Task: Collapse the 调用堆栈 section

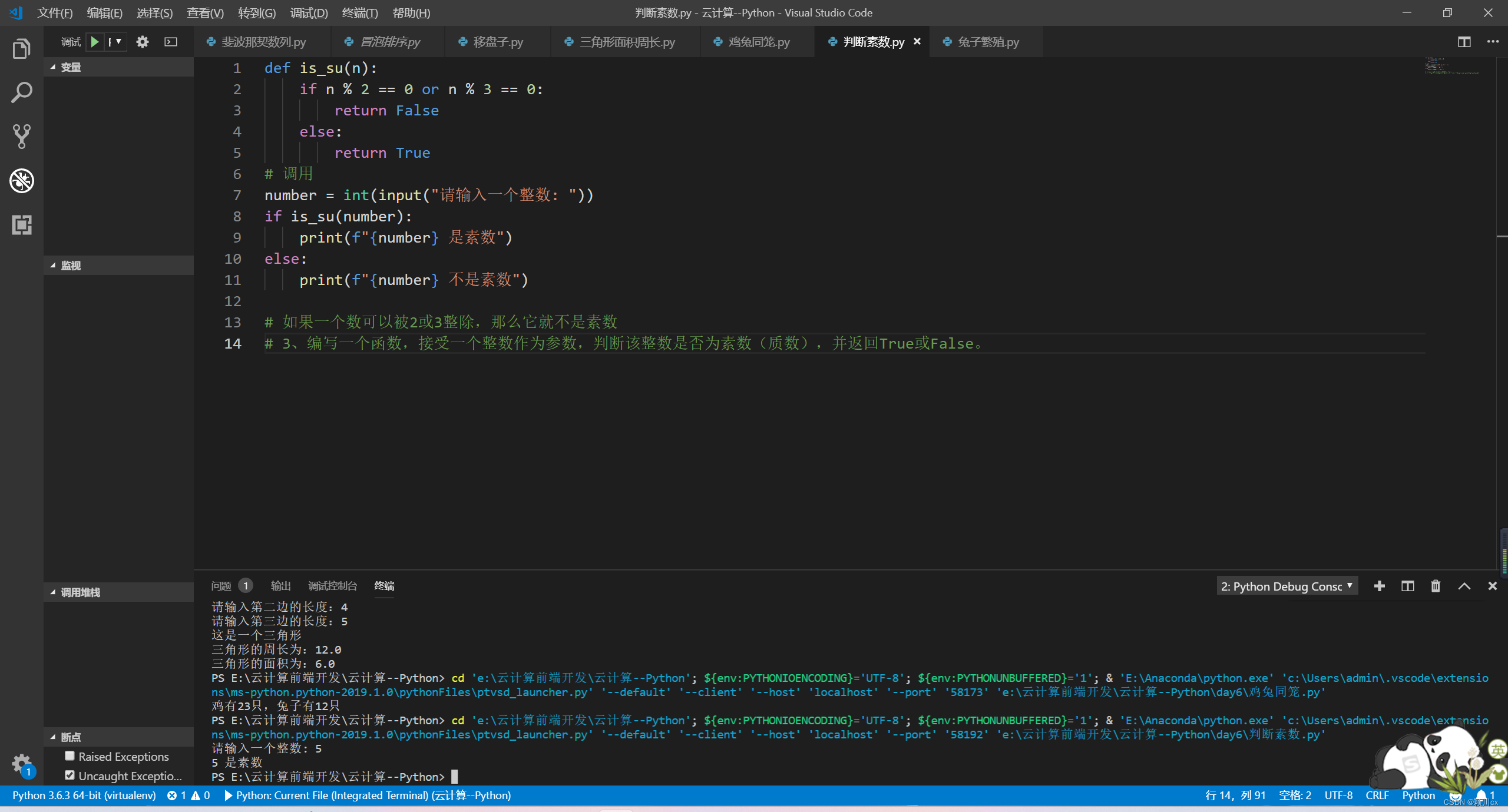Action: pyautogui.click(x=81, y=592)
